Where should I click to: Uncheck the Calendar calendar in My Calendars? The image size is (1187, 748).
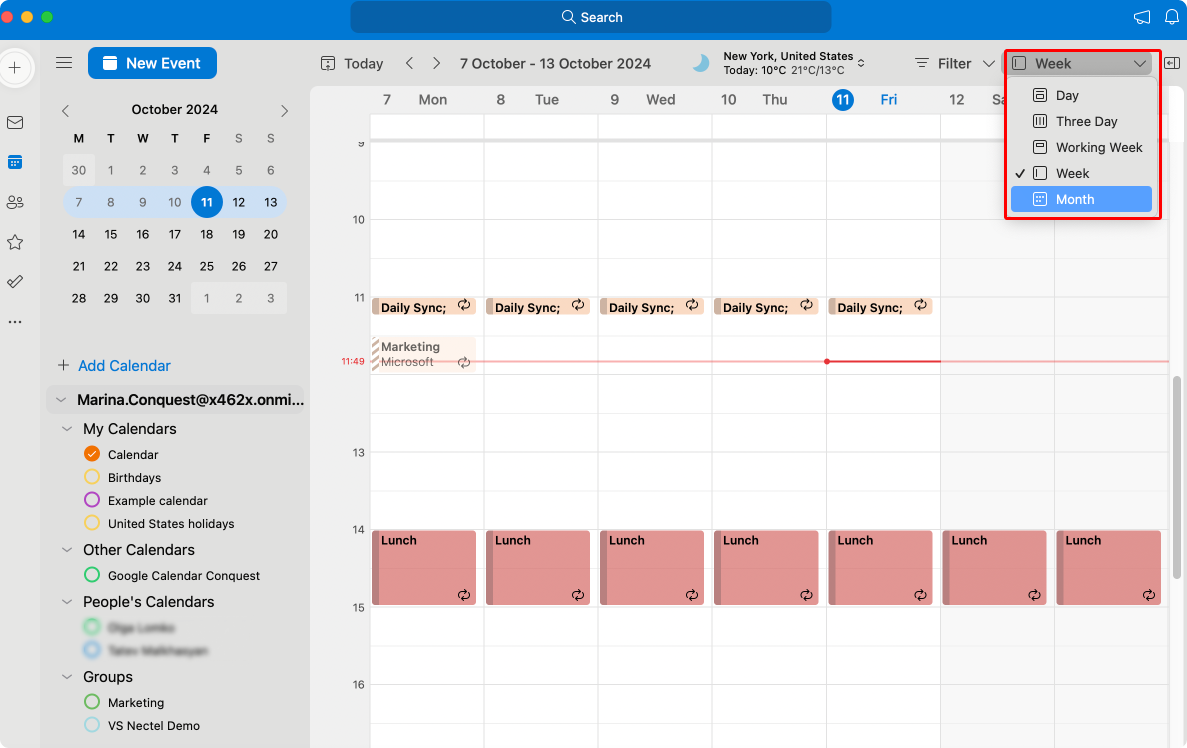click(92, 453)
